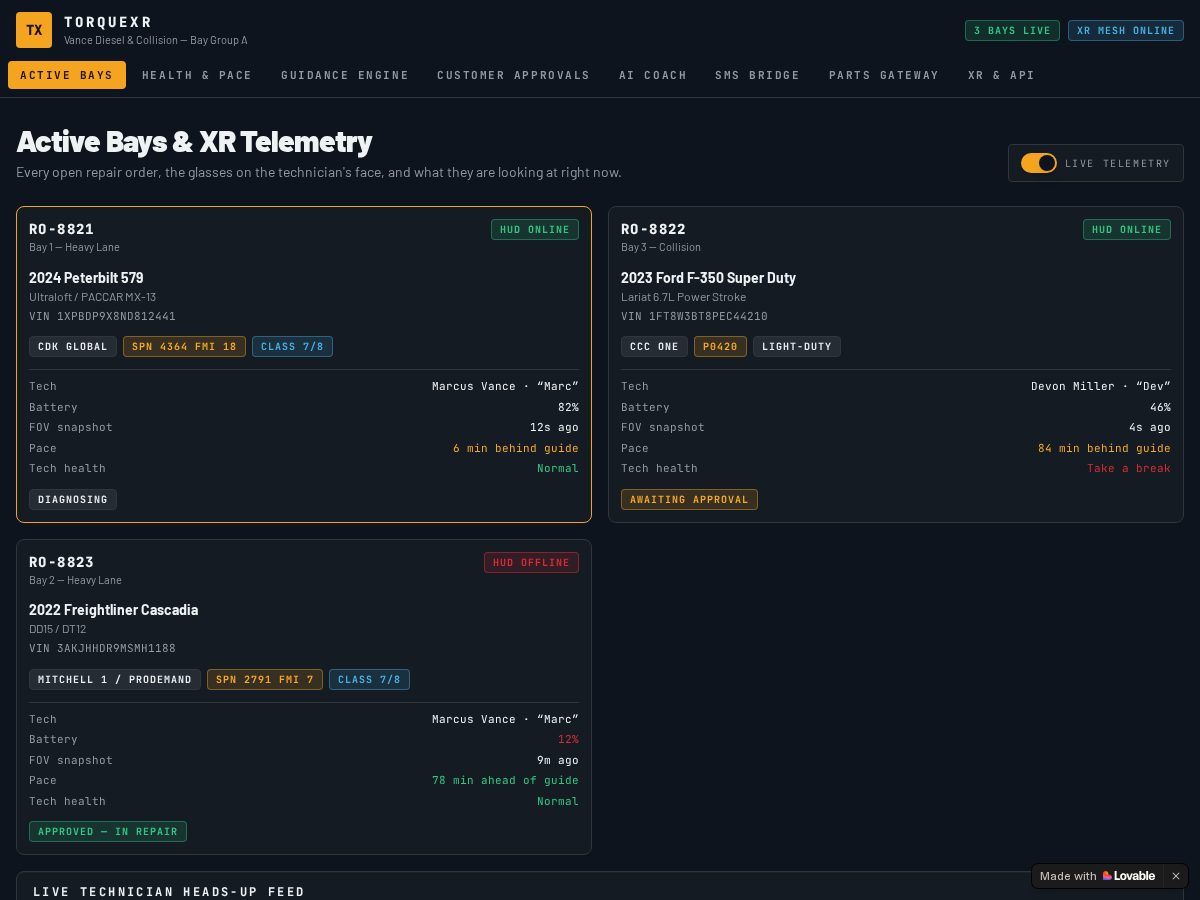Switch to the Guidance Engine tab

pyautogui.click(x=345, y=75)
